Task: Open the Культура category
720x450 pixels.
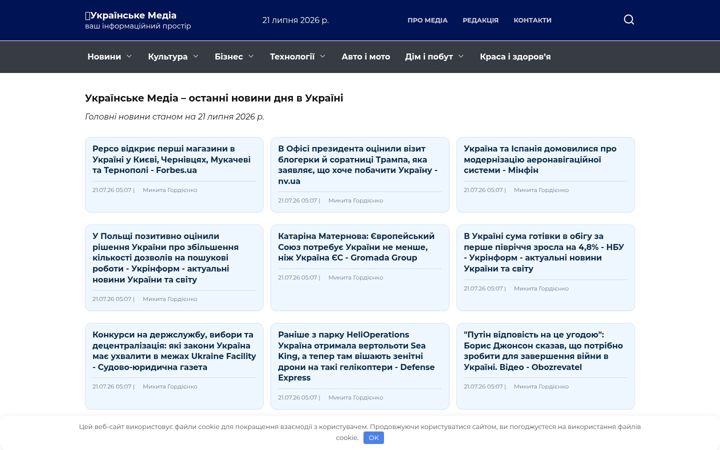Action: [168, 56]
